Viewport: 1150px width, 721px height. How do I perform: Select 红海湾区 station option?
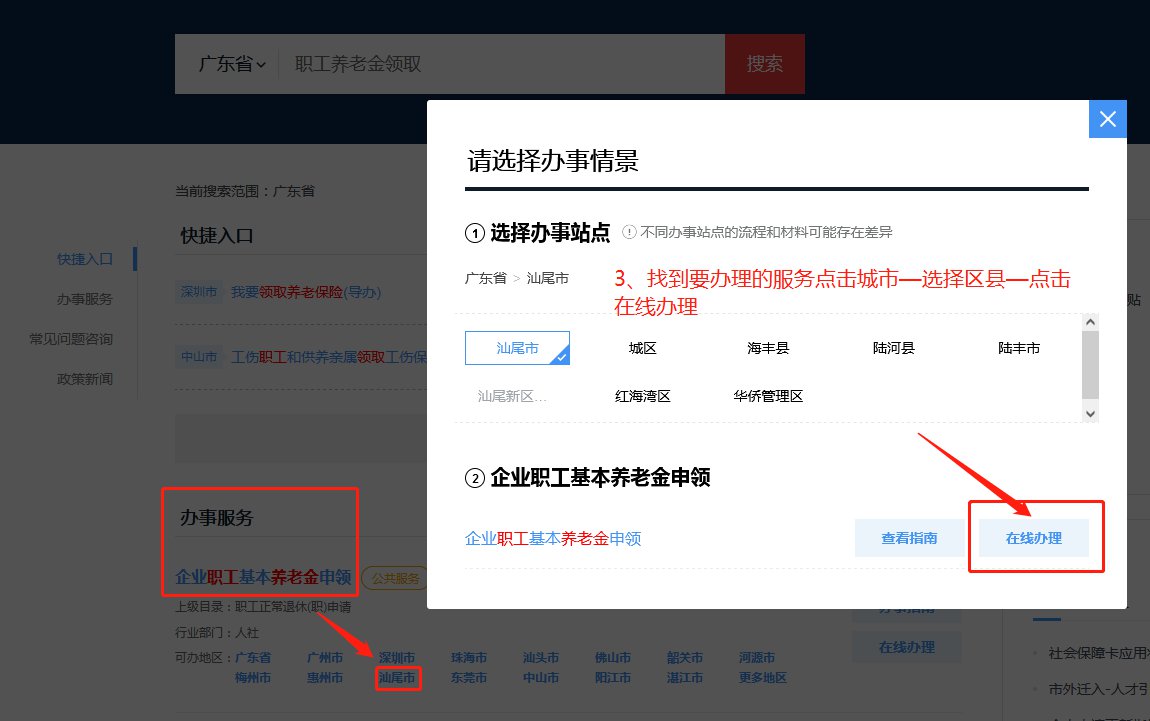pos(642,396)
